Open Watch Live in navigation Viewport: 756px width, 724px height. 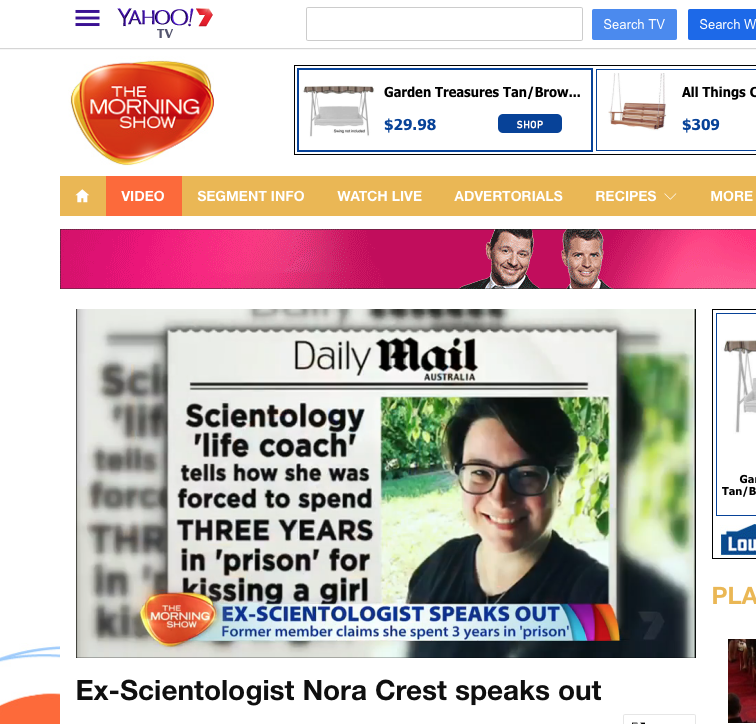pos(379,196)
